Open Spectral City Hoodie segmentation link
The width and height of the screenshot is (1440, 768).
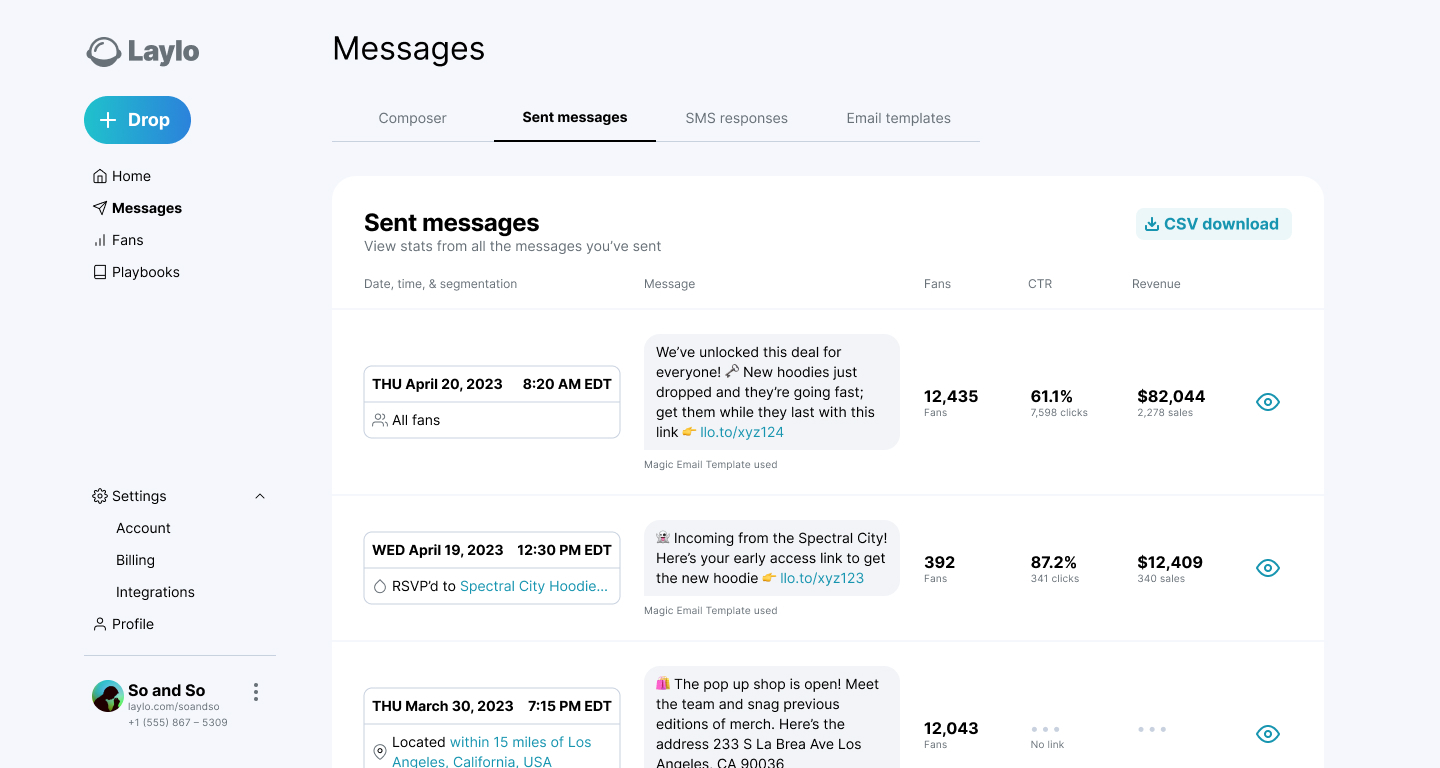tap(533, 586)
